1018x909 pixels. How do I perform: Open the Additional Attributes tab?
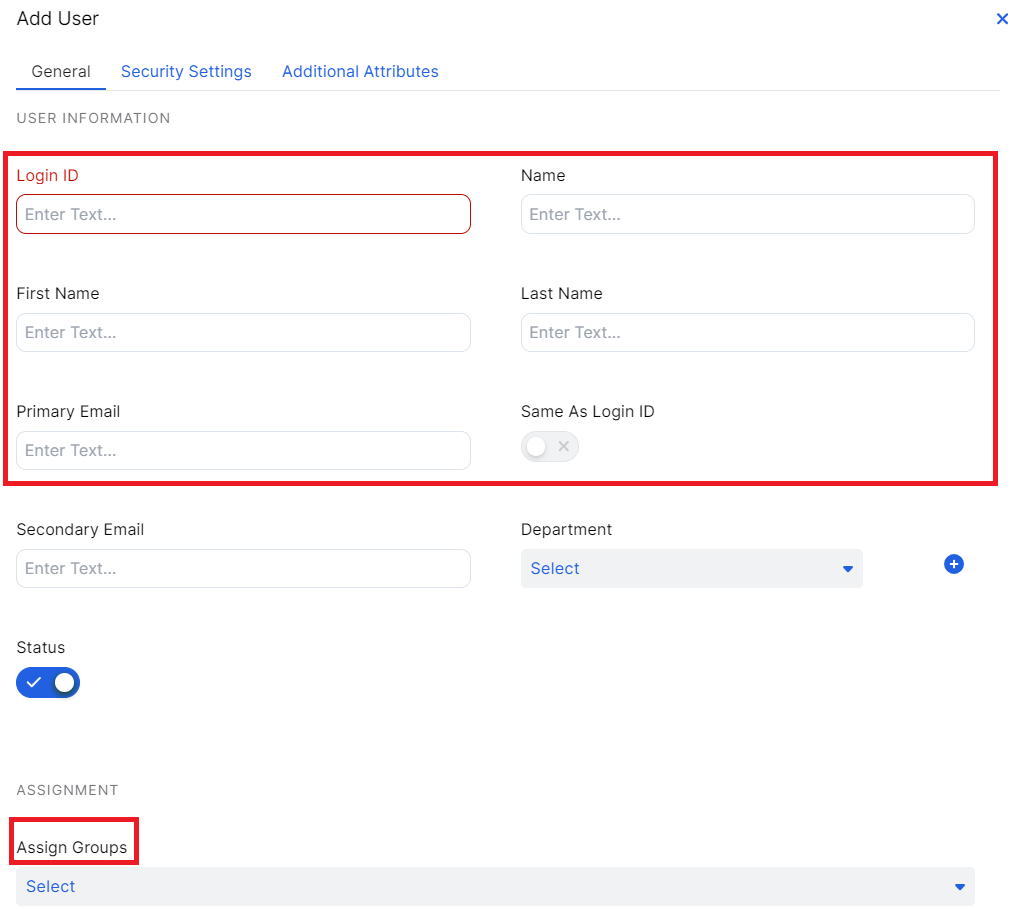[x=360, y=72]
